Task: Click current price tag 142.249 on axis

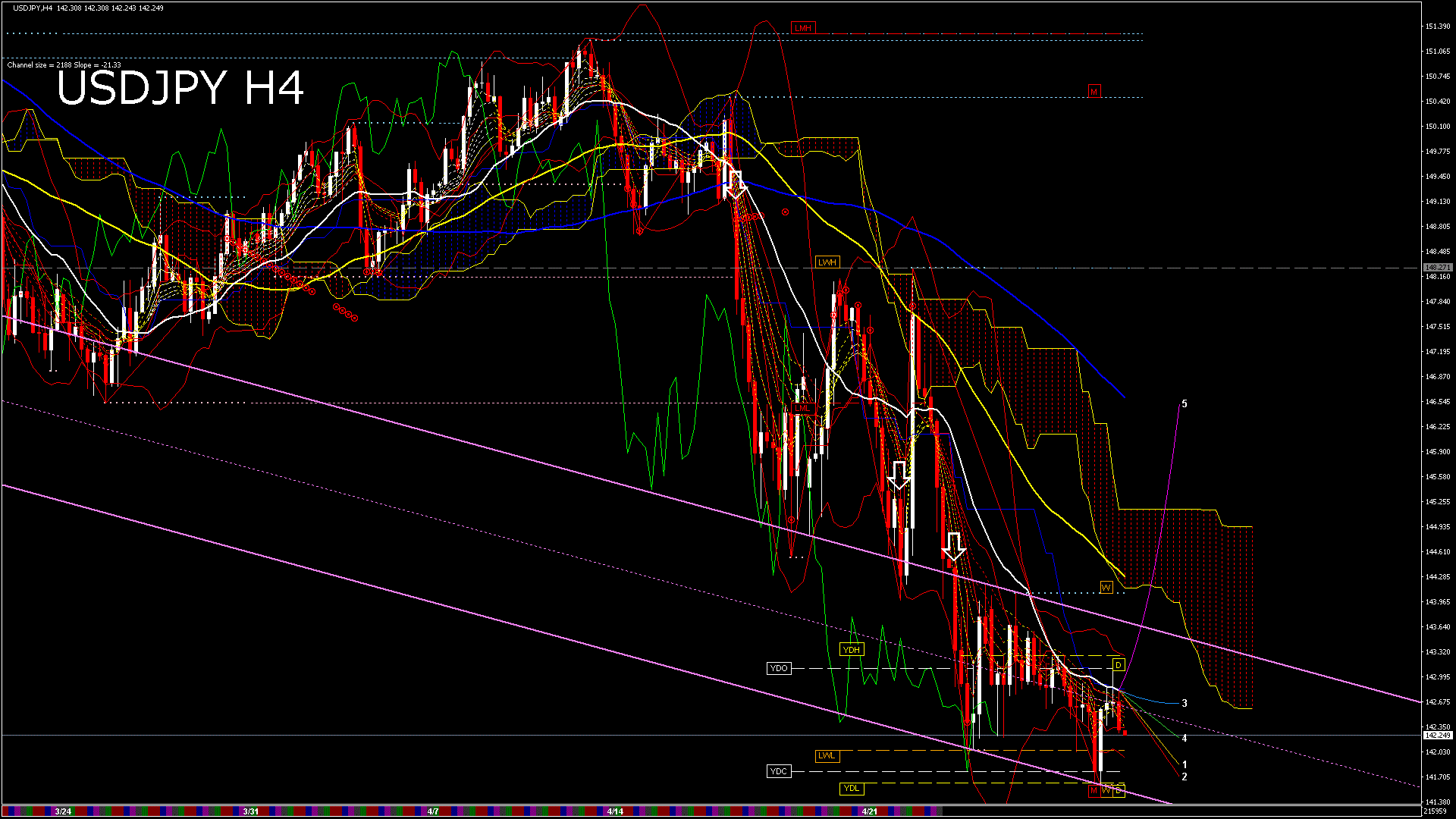Action: click(1437, 736)
